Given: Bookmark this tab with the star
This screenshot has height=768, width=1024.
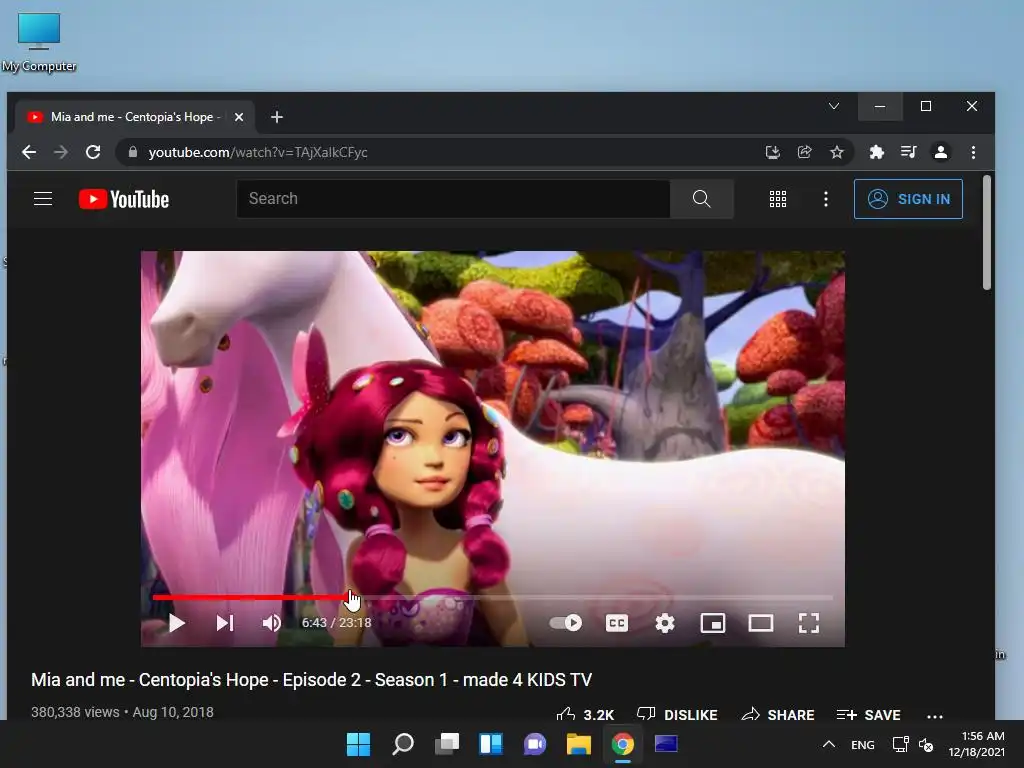Looking at the screenshot, I should tap(837, 152).
